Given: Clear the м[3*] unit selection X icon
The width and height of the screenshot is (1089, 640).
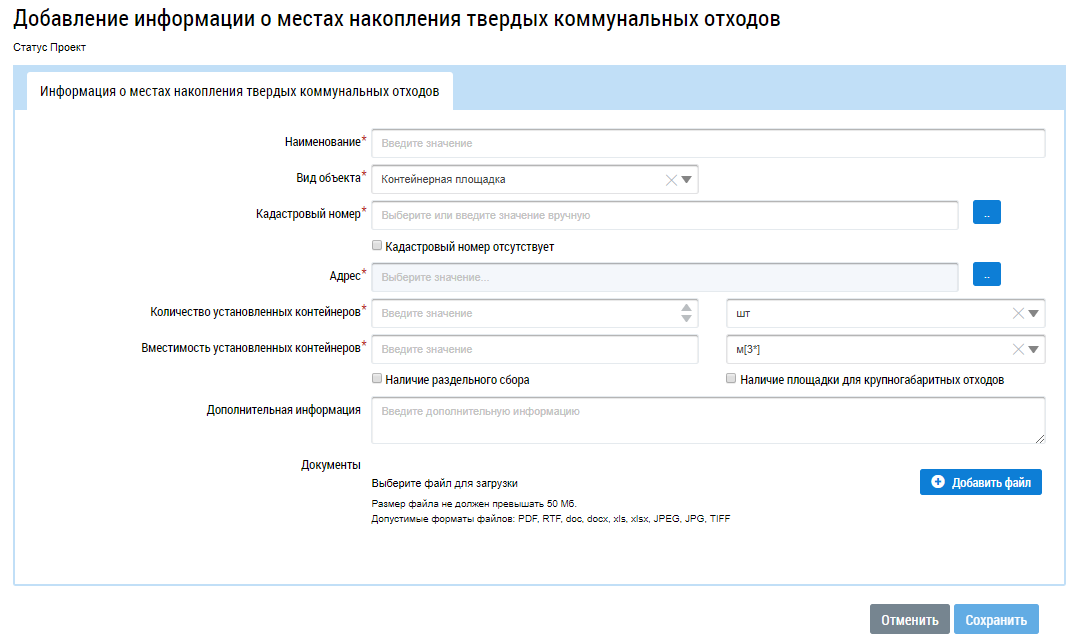Looking at the screenshot, I should pyautogui.click(x=1018, y=349).
